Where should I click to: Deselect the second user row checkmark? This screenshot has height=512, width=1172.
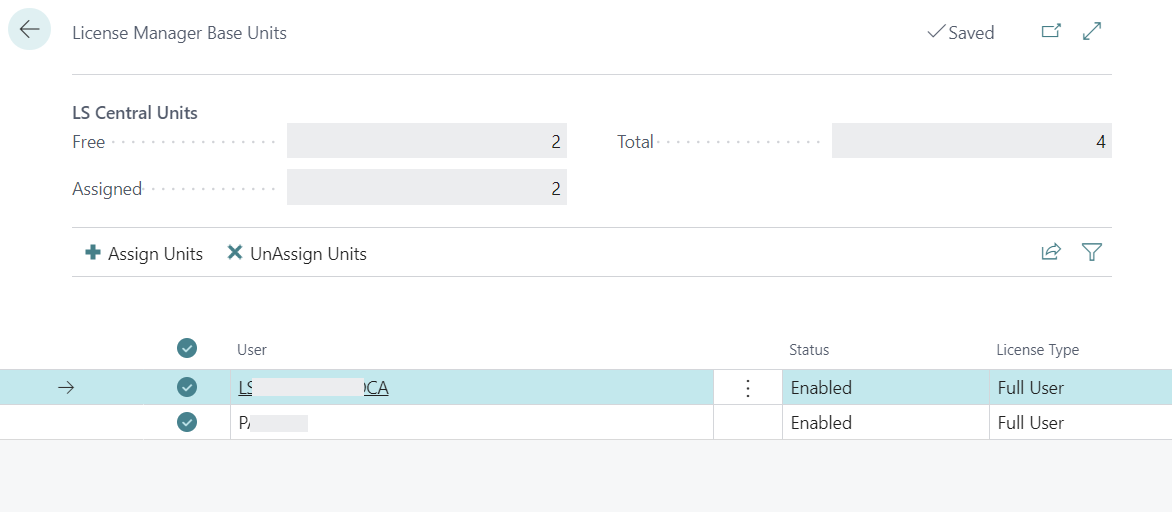tap(187, 422)
